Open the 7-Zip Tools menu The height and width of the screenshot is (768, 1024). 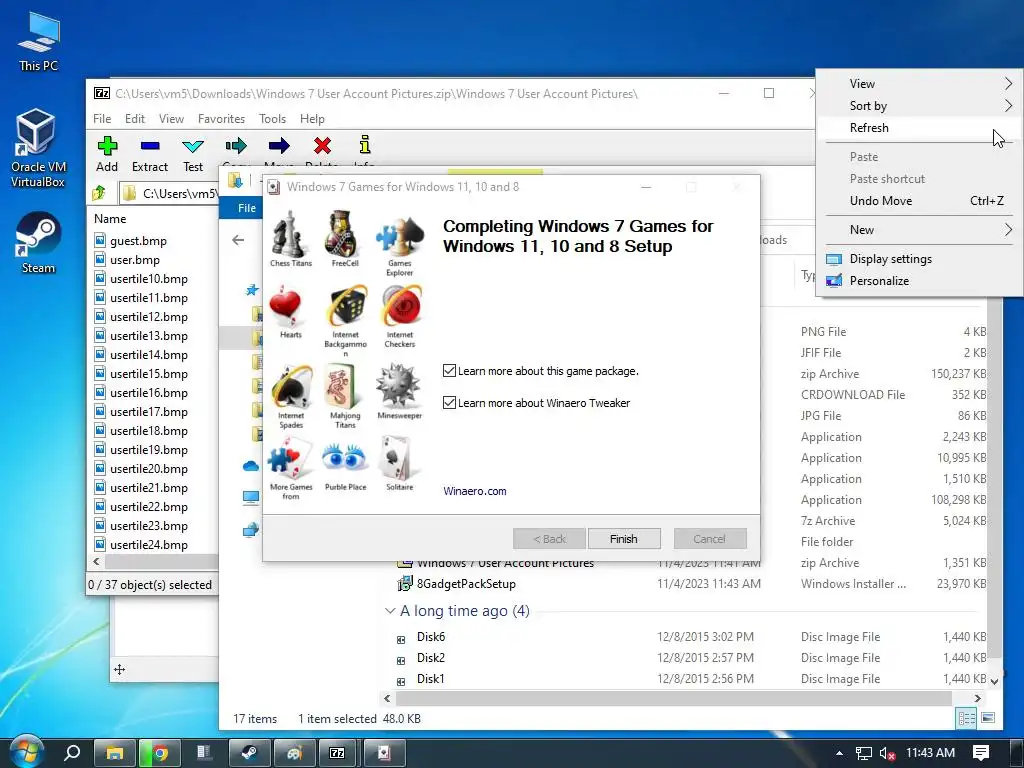tap(272, 119)
